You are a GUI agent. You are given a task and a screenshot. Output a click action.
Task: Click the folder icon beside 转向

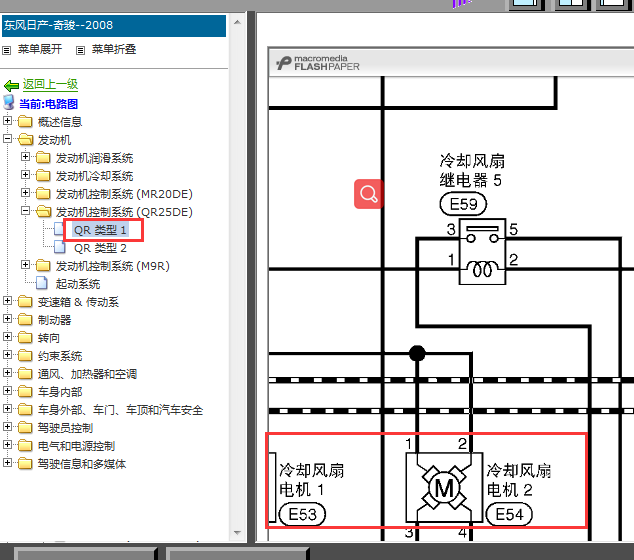[25, 337]
